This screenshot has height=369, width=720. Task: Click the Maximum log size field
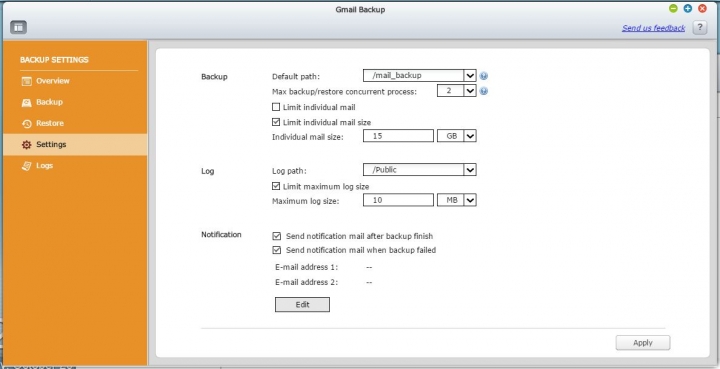click(398, 200)
